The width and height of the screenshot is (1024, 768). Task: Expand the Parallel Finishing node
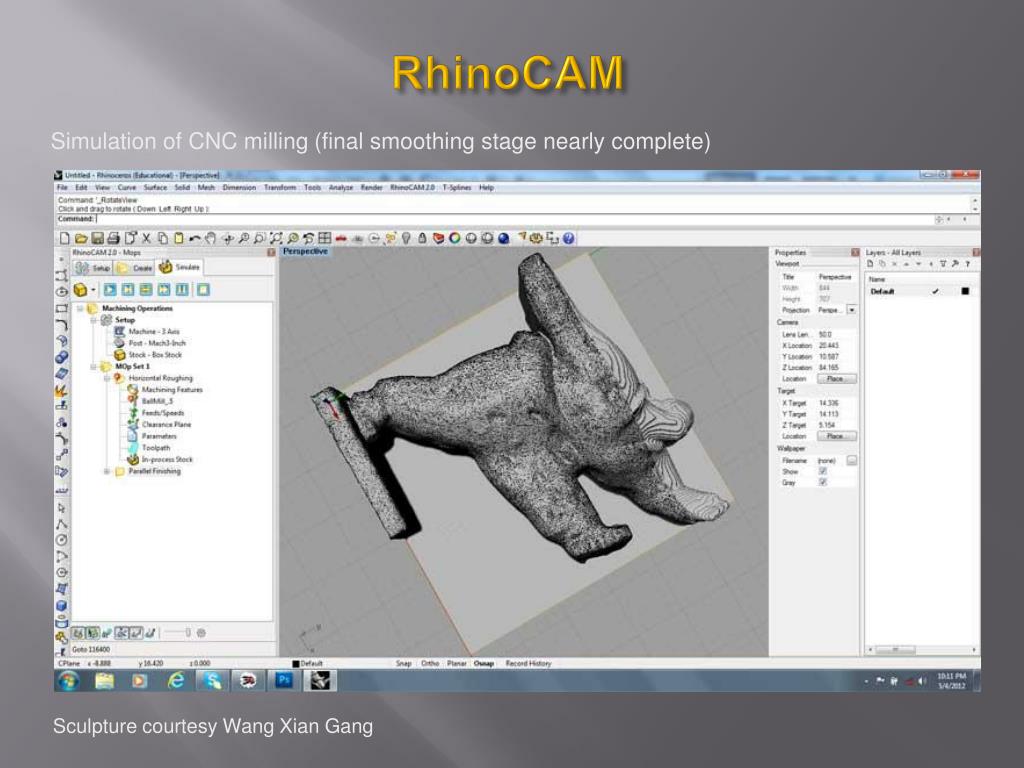tap(106, 471)
